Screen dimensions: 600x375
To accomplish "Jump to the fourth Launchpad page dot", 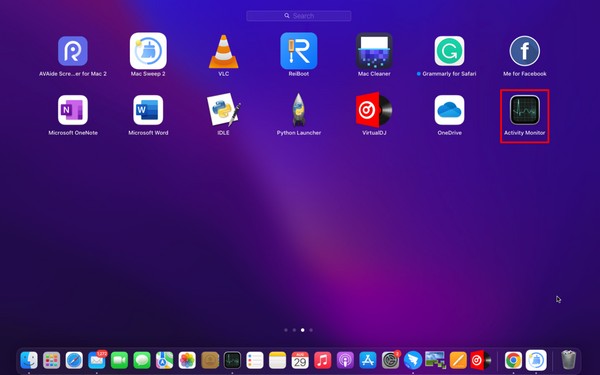I will pyautogui.click(x=311, y=330).
